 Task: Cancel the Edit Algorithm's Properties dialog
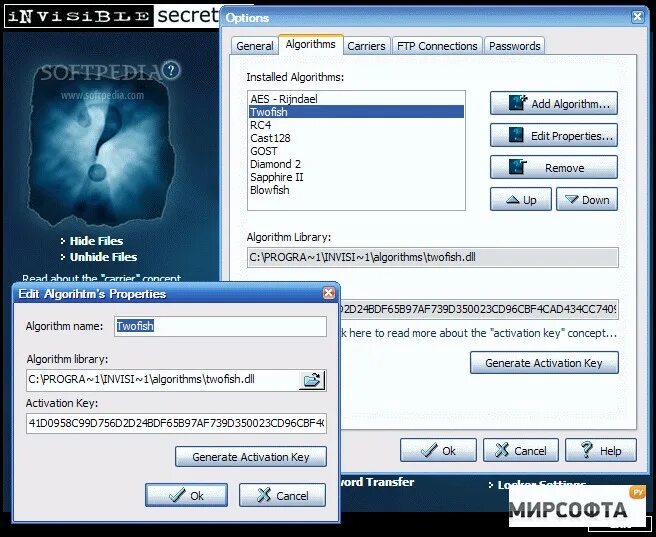(282, 495)
